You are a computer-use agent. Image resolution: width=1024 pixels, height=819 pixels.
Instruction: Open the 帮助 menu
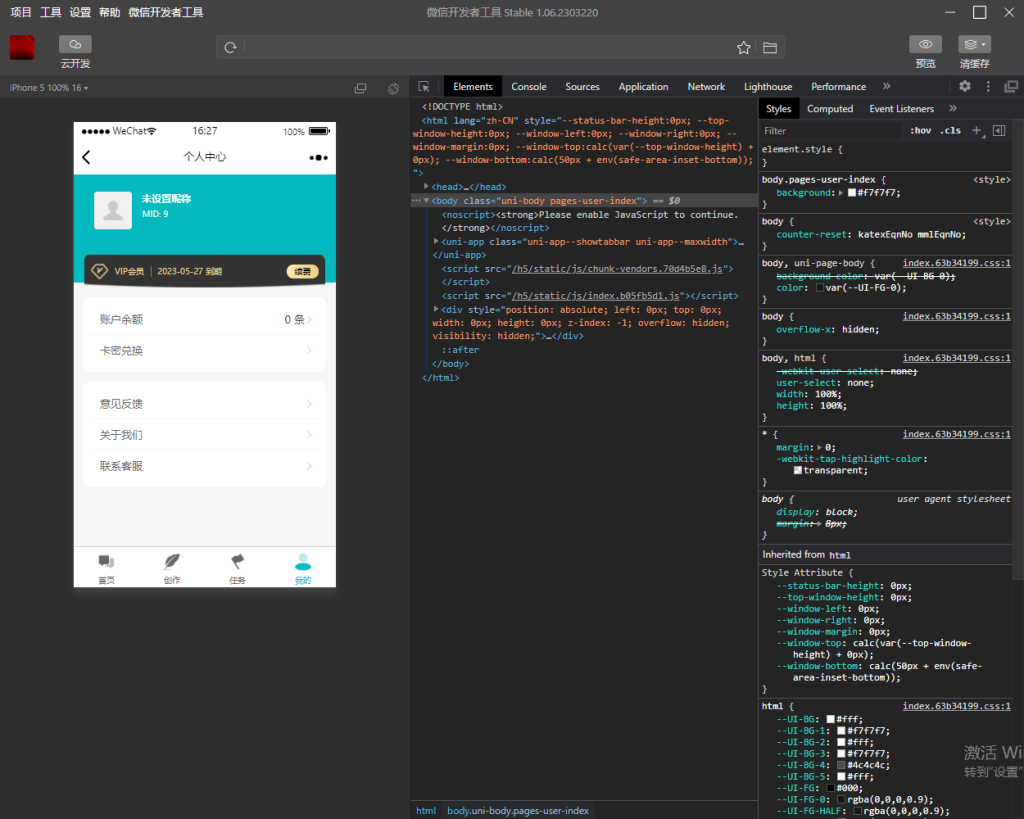click(110, 12)
